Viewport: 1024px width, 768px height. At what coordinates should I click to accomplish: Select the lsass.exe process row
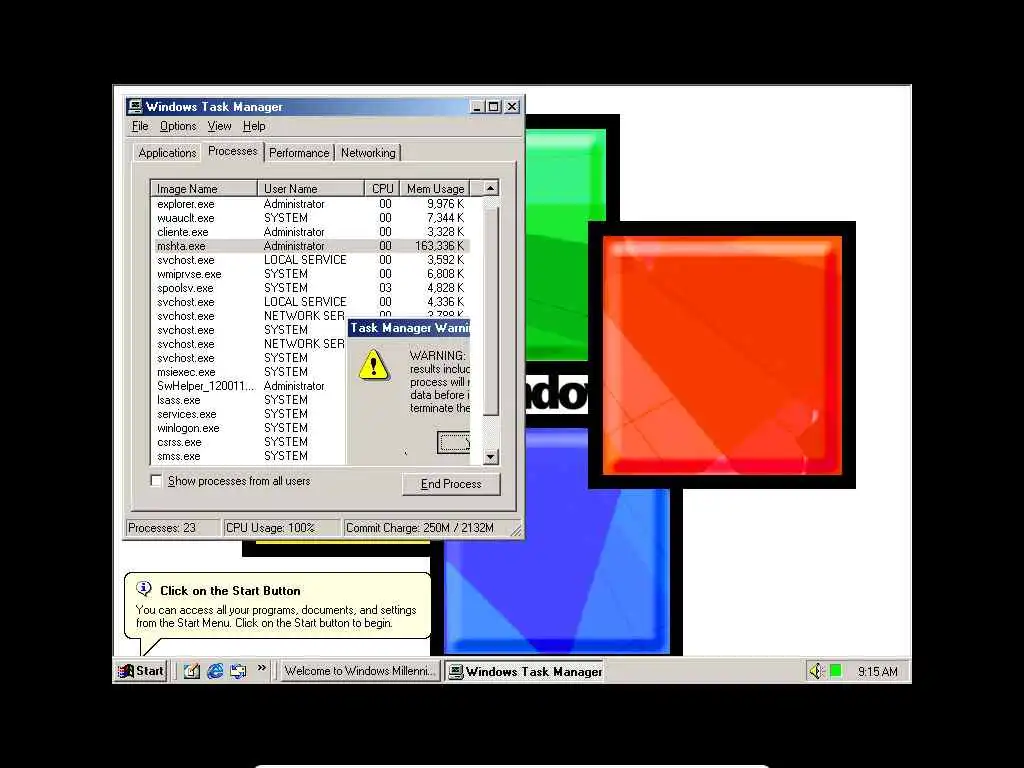[x=249, y=400]
